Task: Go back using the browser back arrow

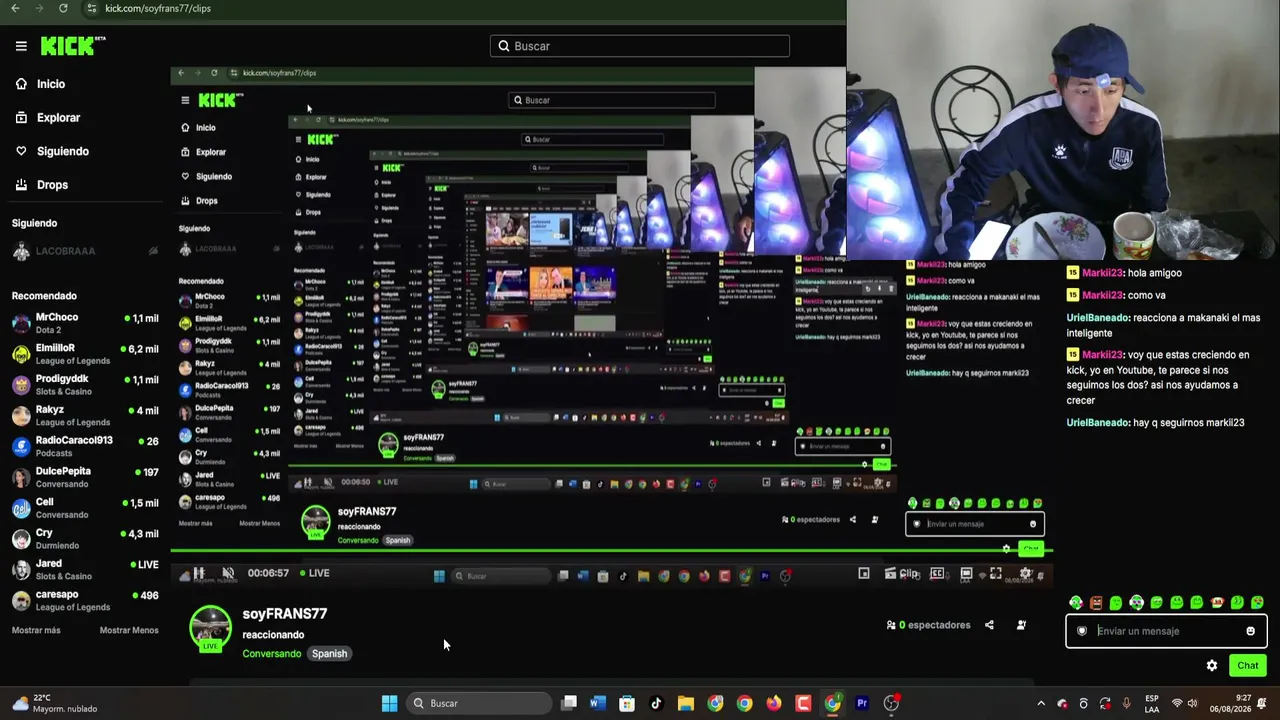Action: (x=15, y=8)
